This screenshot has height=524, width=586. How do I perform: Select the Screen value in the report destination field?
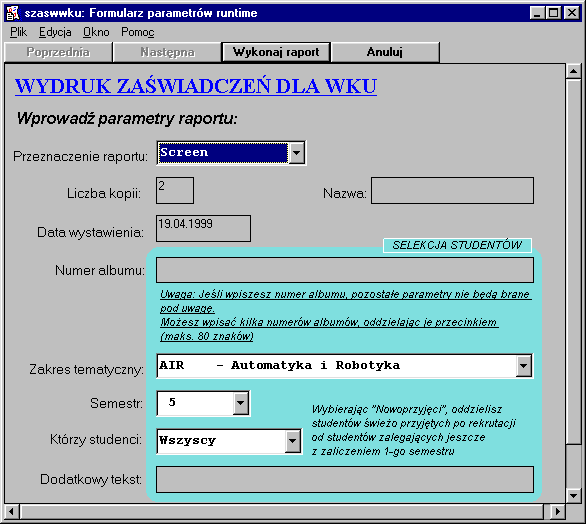click(223, 152)
